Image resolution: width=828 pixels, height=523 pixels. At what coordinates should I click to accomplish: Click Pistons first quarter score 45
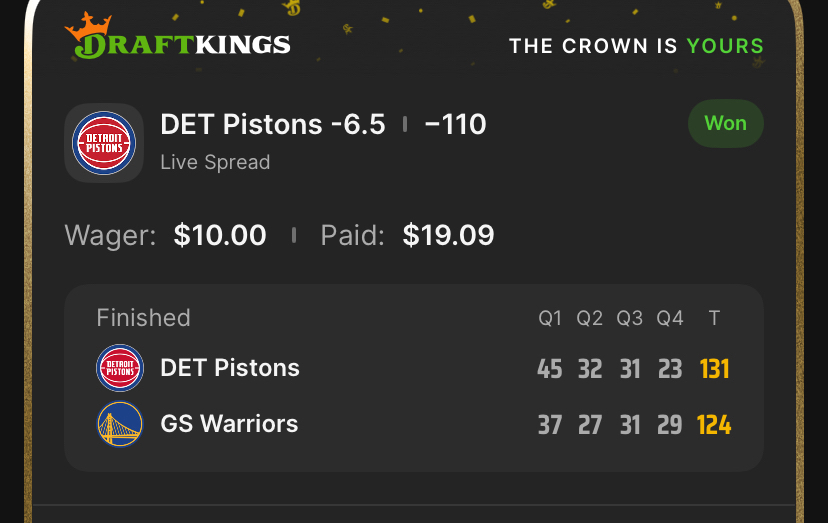[550, 369]
